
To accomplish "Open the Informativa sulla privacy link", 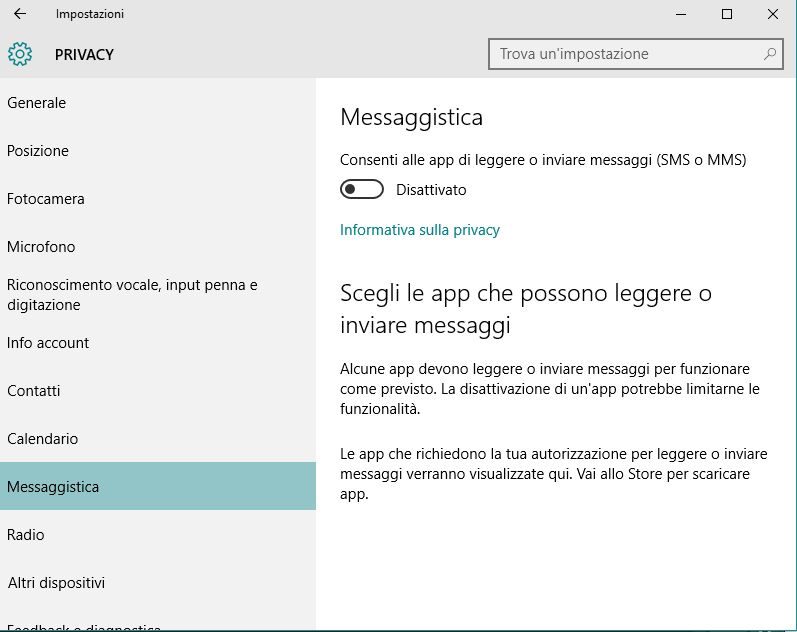I will pos(420,230).
